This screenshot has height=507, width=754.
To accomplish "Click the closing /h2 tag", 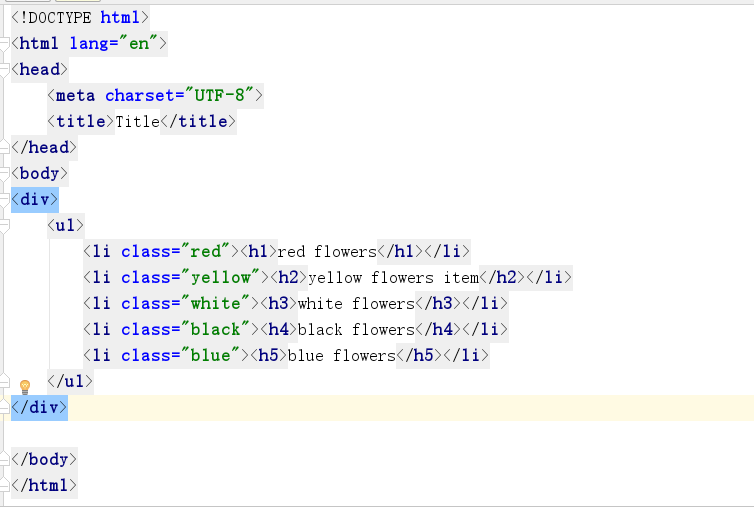I will coord(503,278).
